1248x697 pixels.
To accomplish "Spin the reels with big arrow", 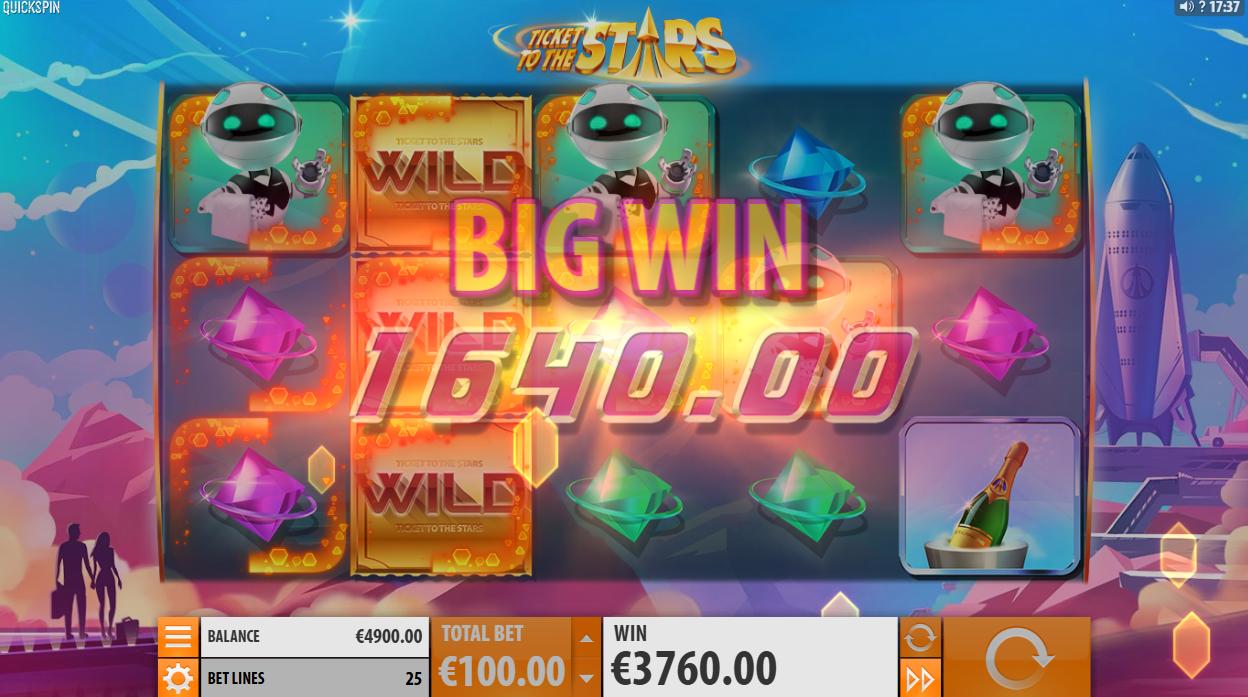I will (1017, 657).
